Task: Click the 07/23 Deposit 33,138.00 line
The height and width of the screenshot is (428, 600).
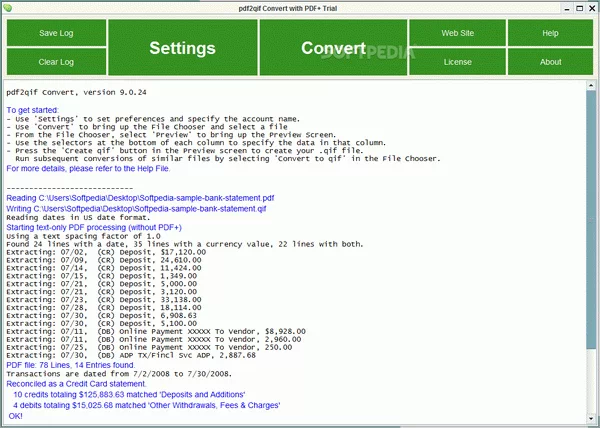Action: (104, 300)
